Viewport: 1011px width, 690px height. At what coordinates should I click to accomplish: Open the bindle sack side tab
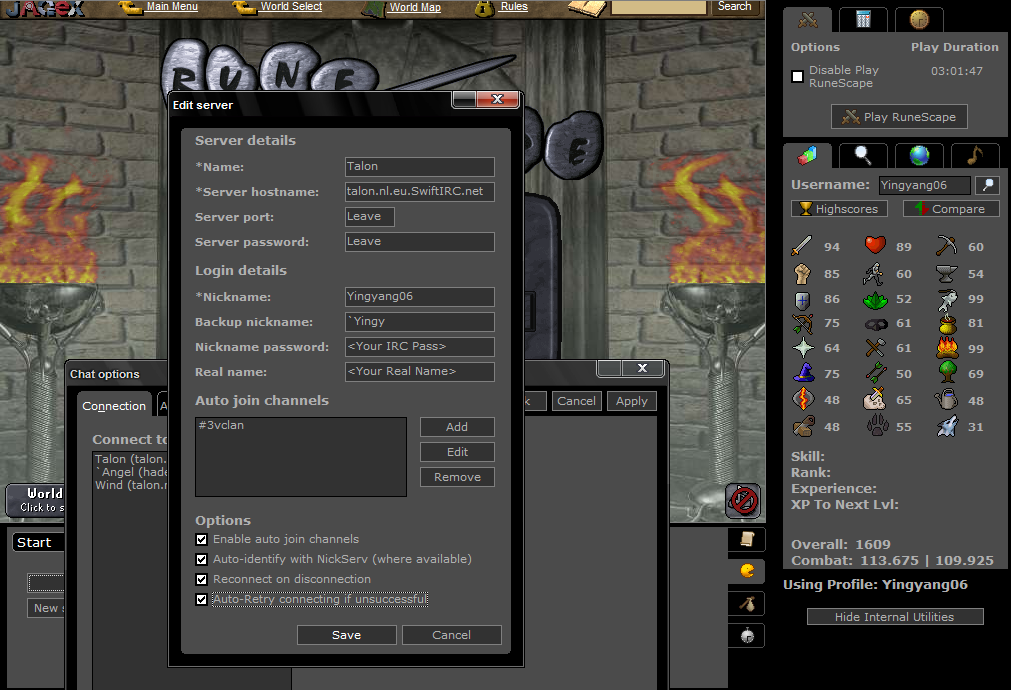tap(747, 604)
